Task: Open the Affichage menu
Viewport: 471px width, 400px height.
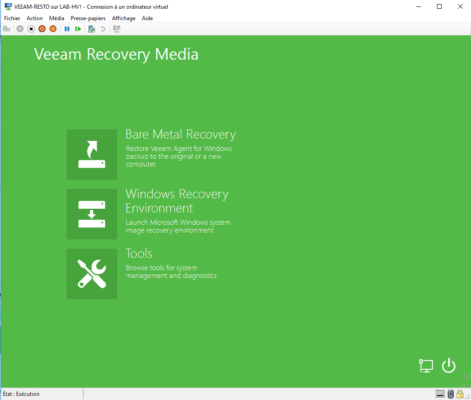Action: (124, 18)
